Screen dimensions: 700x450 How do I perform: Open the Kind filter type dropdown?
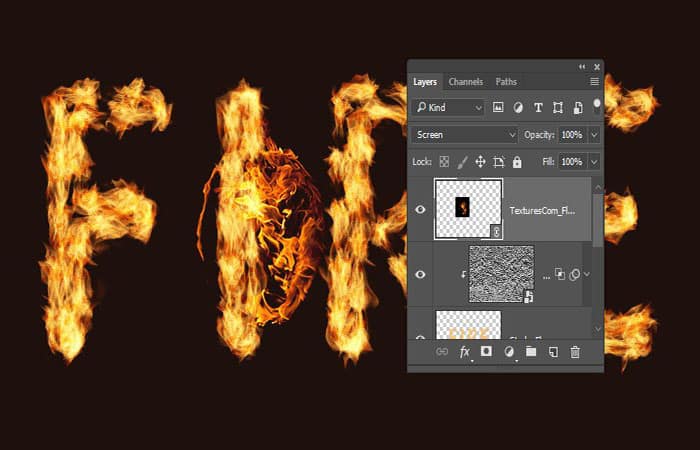[448, 108]
